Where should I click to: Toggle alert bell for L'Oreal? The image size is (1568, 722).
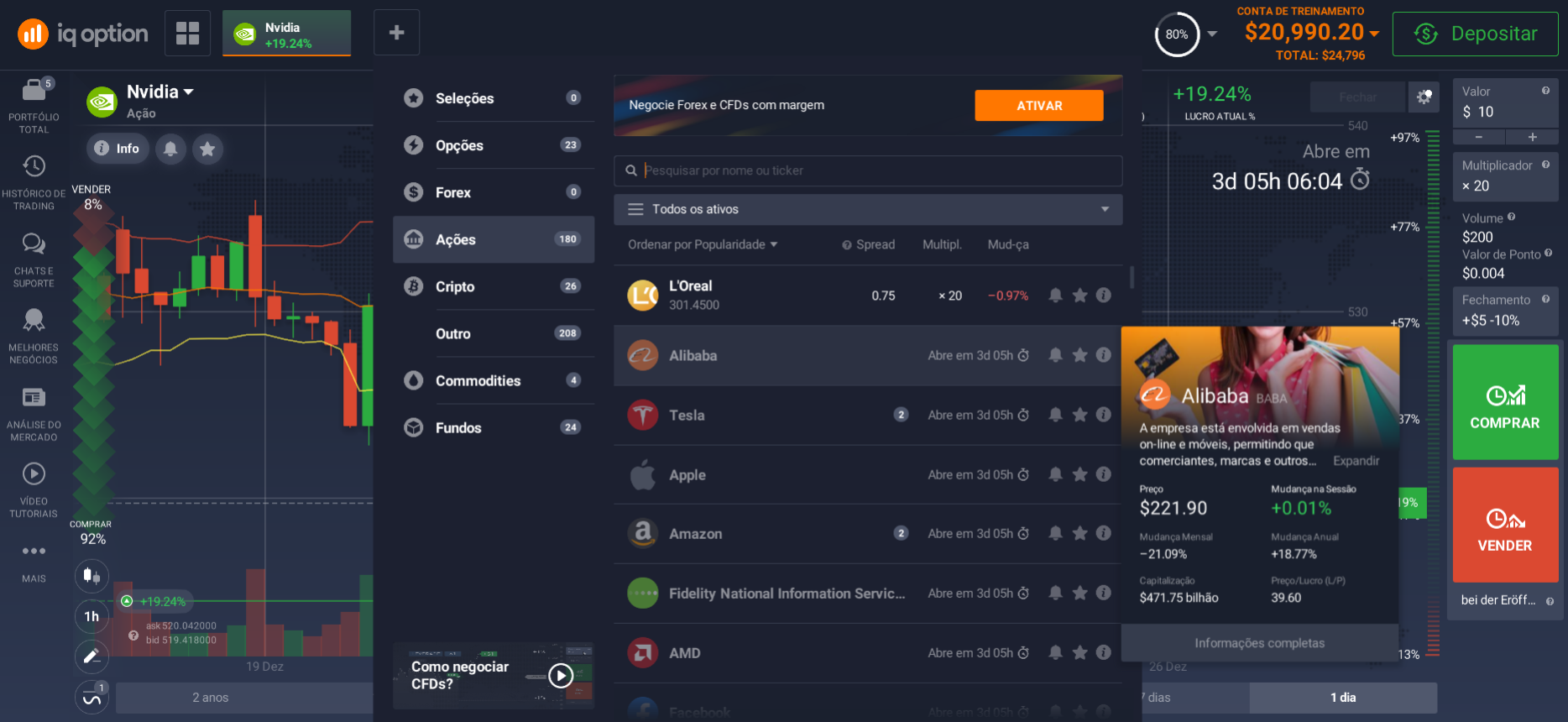point(1056,296)
